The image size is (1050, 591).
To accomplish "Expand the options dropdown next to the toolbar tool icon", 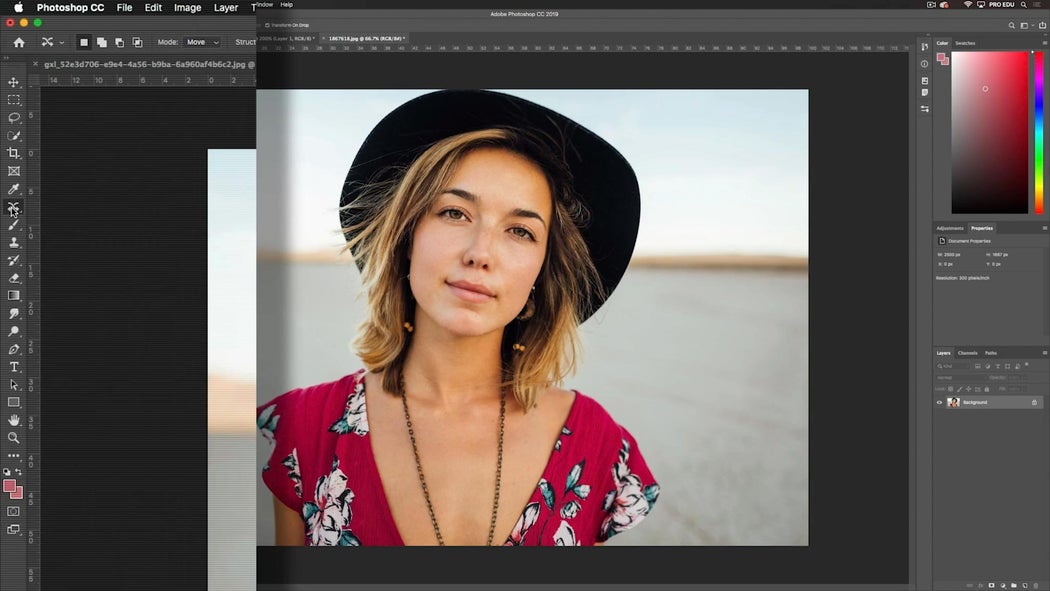I will [61, 42].
